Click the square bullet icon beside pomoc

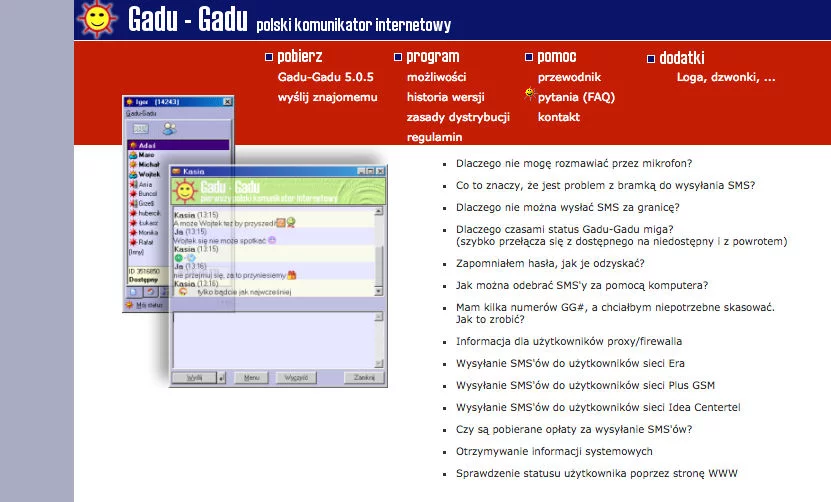[x=528, y=57]
